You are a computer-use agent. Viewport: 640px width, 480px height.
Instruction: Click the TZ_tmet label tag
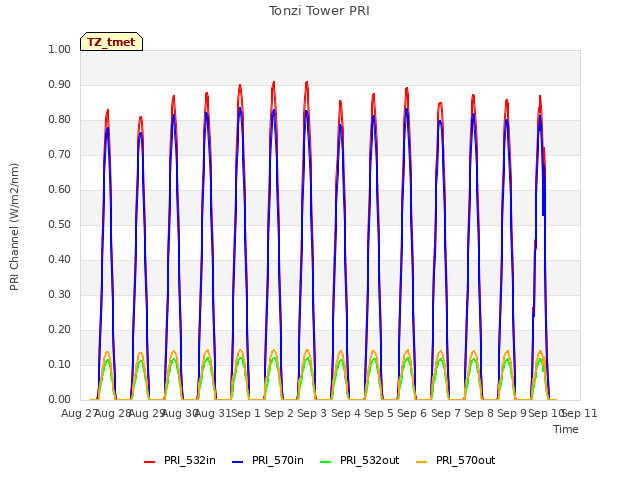(111, 42)
